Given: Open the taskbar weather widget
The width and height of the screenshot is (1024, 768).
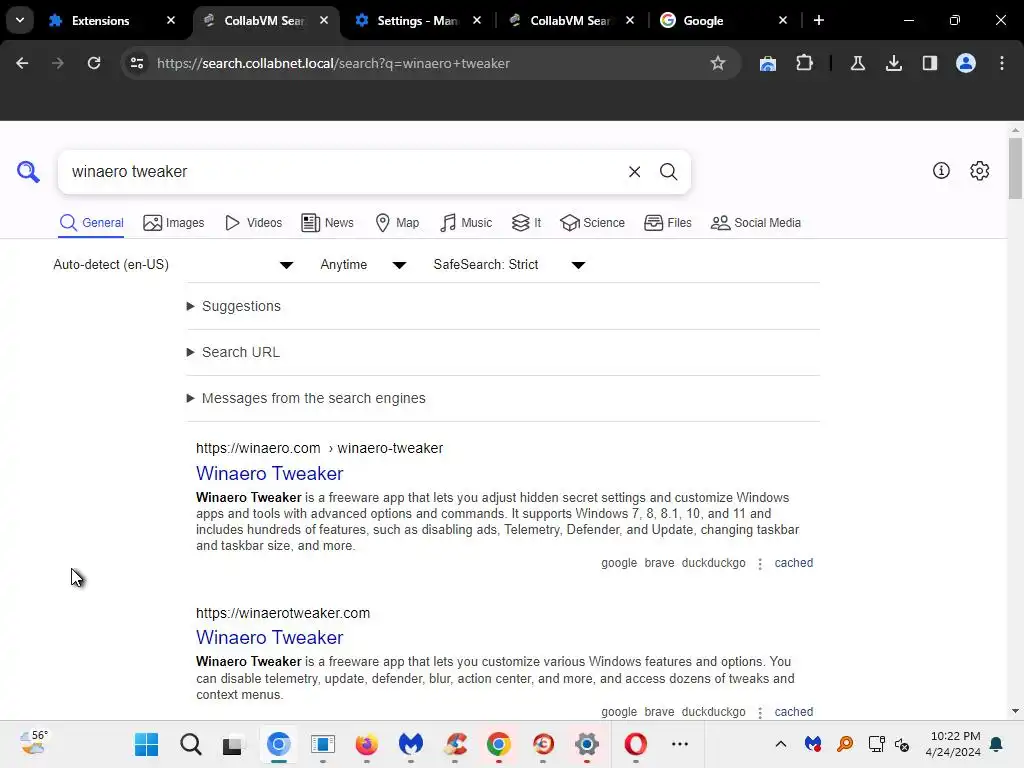Looking at the screenshot, I should (x=33, y=743).
